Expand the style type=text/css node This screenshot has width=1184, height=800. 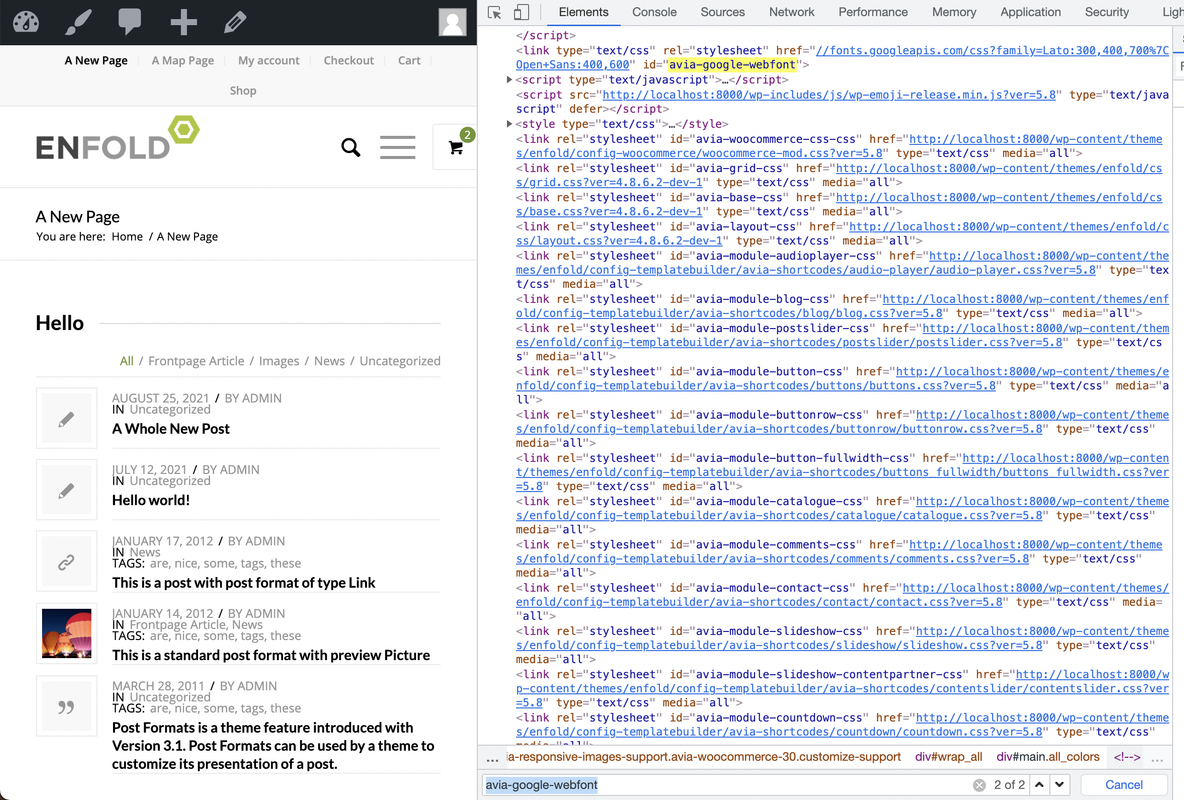(x=509, y=124)
